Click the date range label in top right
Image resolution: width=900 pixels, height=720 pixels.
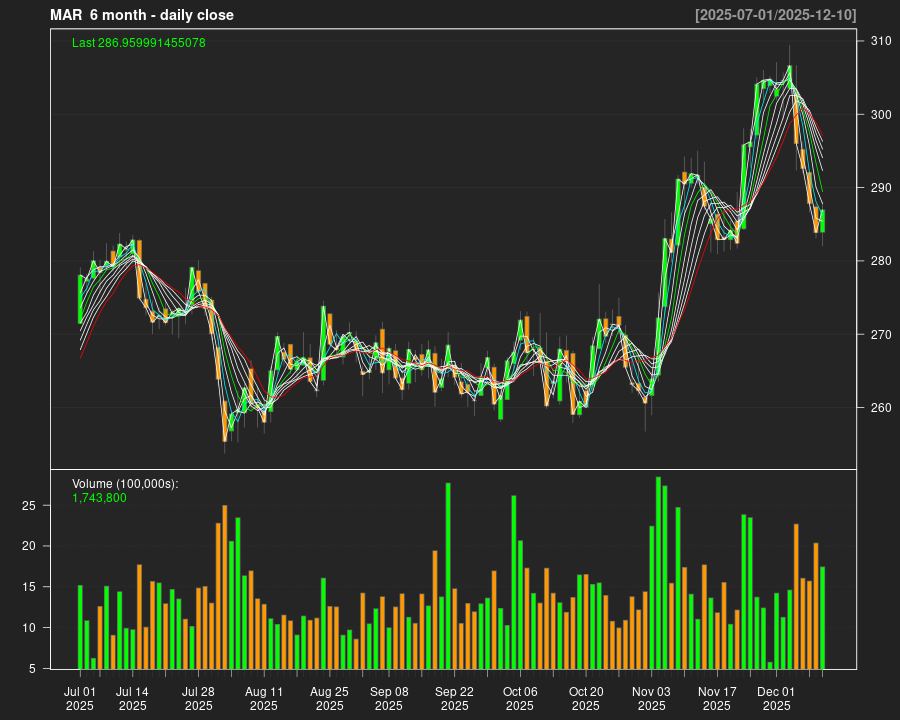pyautogui.click(x=775, y=15)
